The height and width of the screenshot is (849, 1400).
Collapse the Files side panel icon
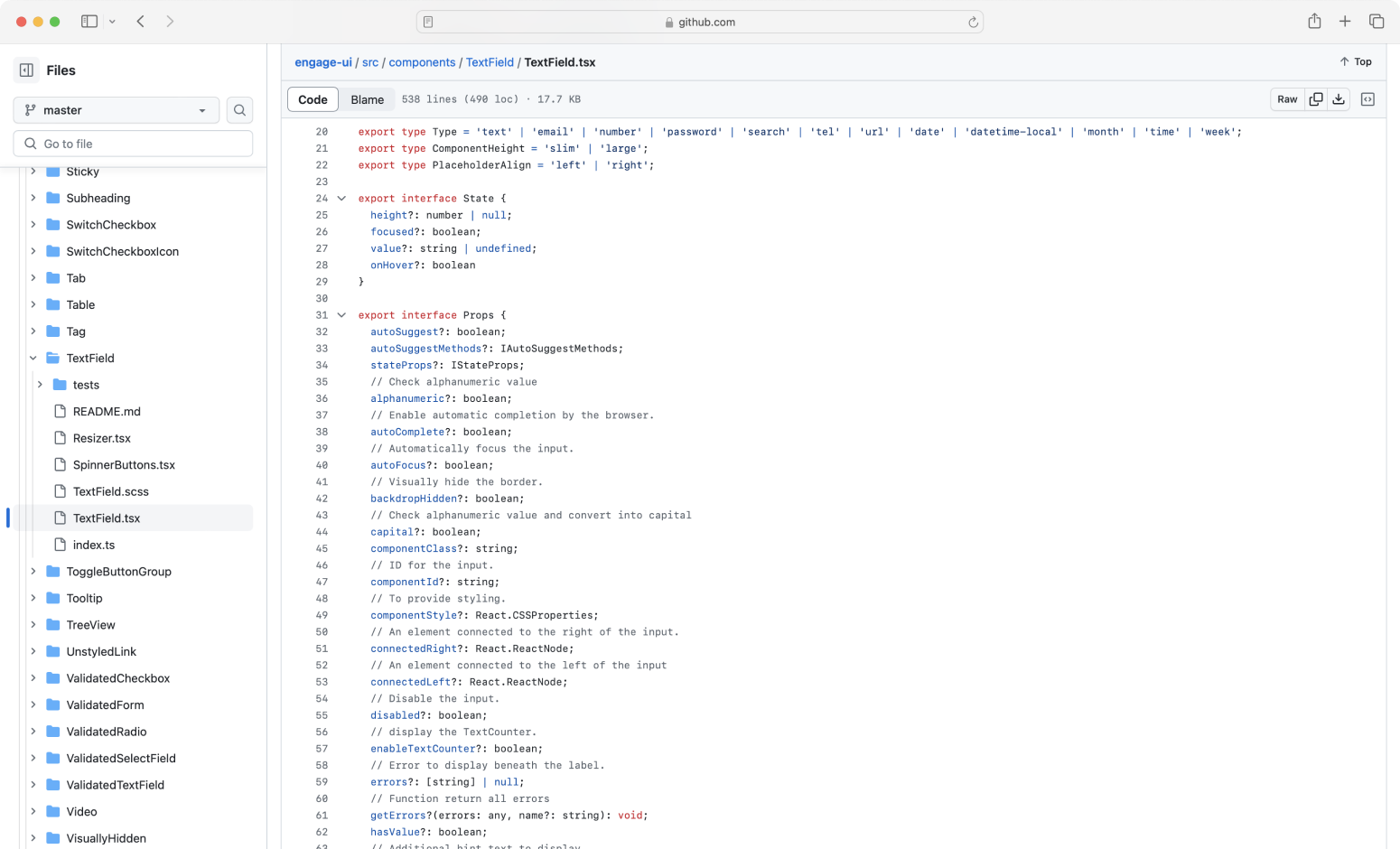[26, 70]
